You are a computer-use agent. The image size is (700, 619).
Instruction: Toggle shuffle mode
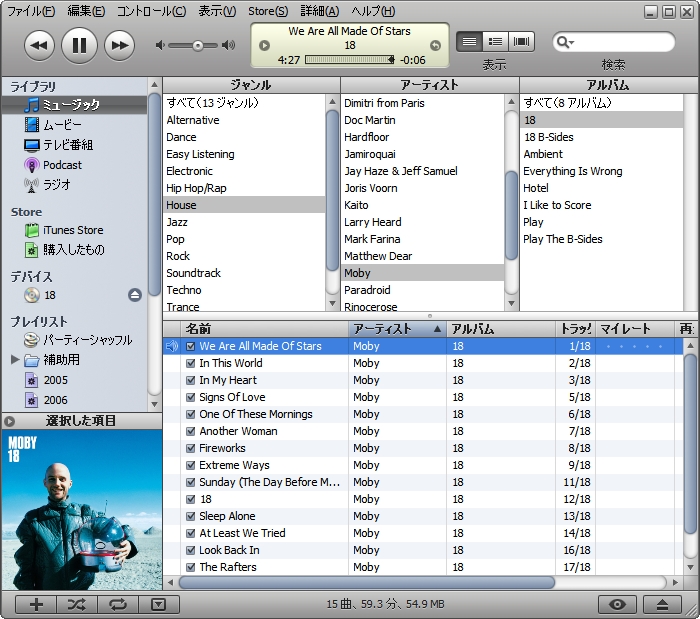point(77,604)
